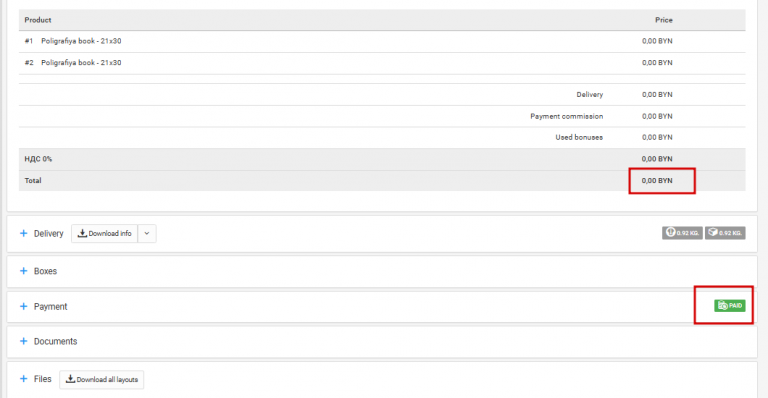768x398 pixels.
Task: Expand the Documents section plus icon
Action: (x=24, y=341)
